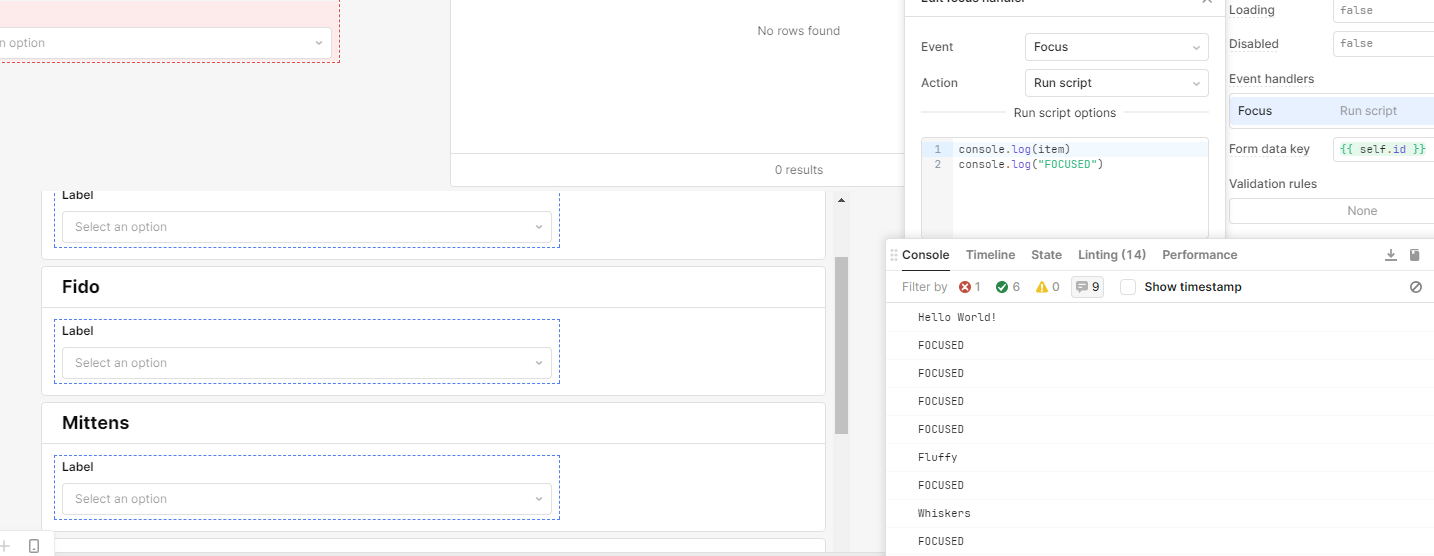This screenshot has width=1434, height=556.
Task: Click code line console.log("FOCUSED") in script editor
Action: (1030, 164)
